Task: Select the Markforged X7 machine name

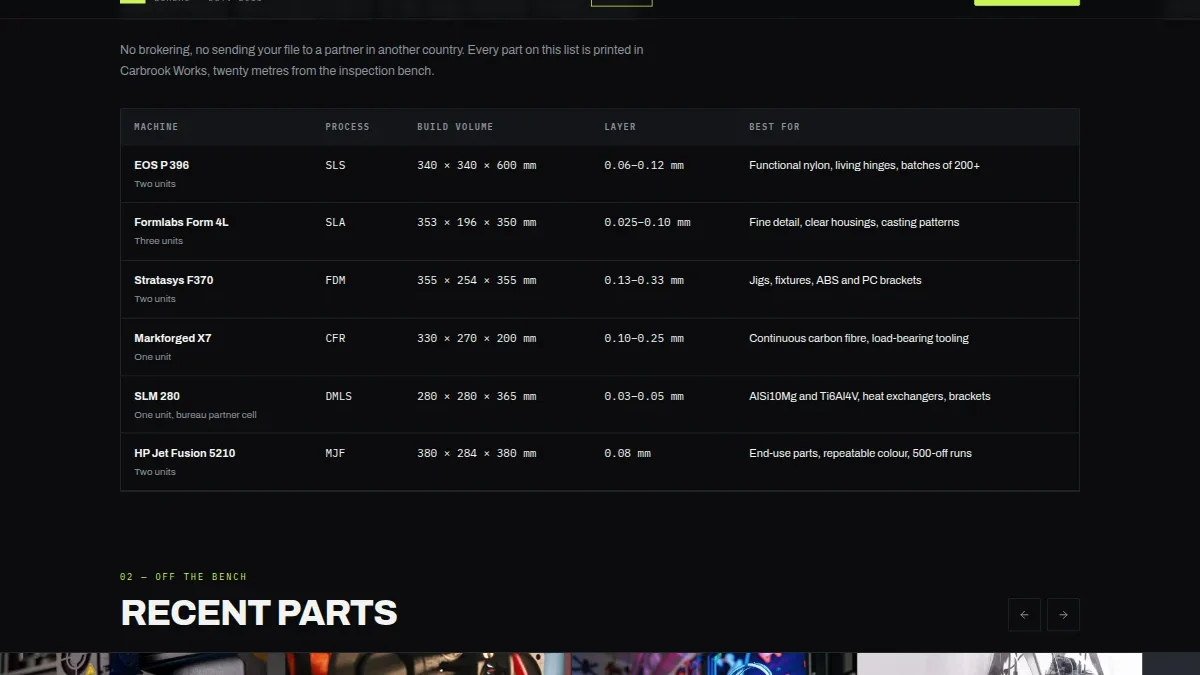Action: click(x=172, y=338)
